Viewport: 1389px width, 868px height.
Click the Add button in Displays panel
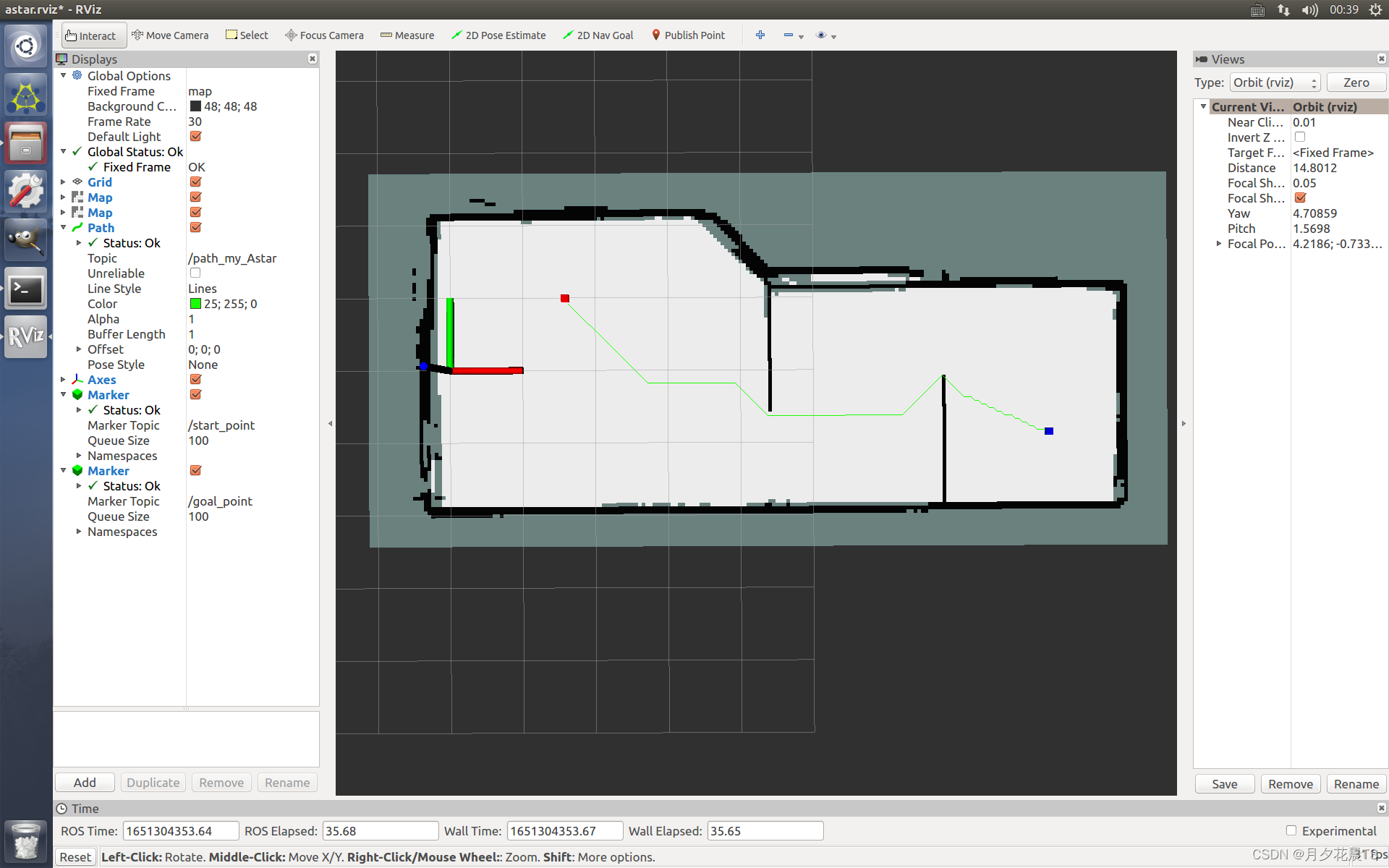(x=85, y=782)
